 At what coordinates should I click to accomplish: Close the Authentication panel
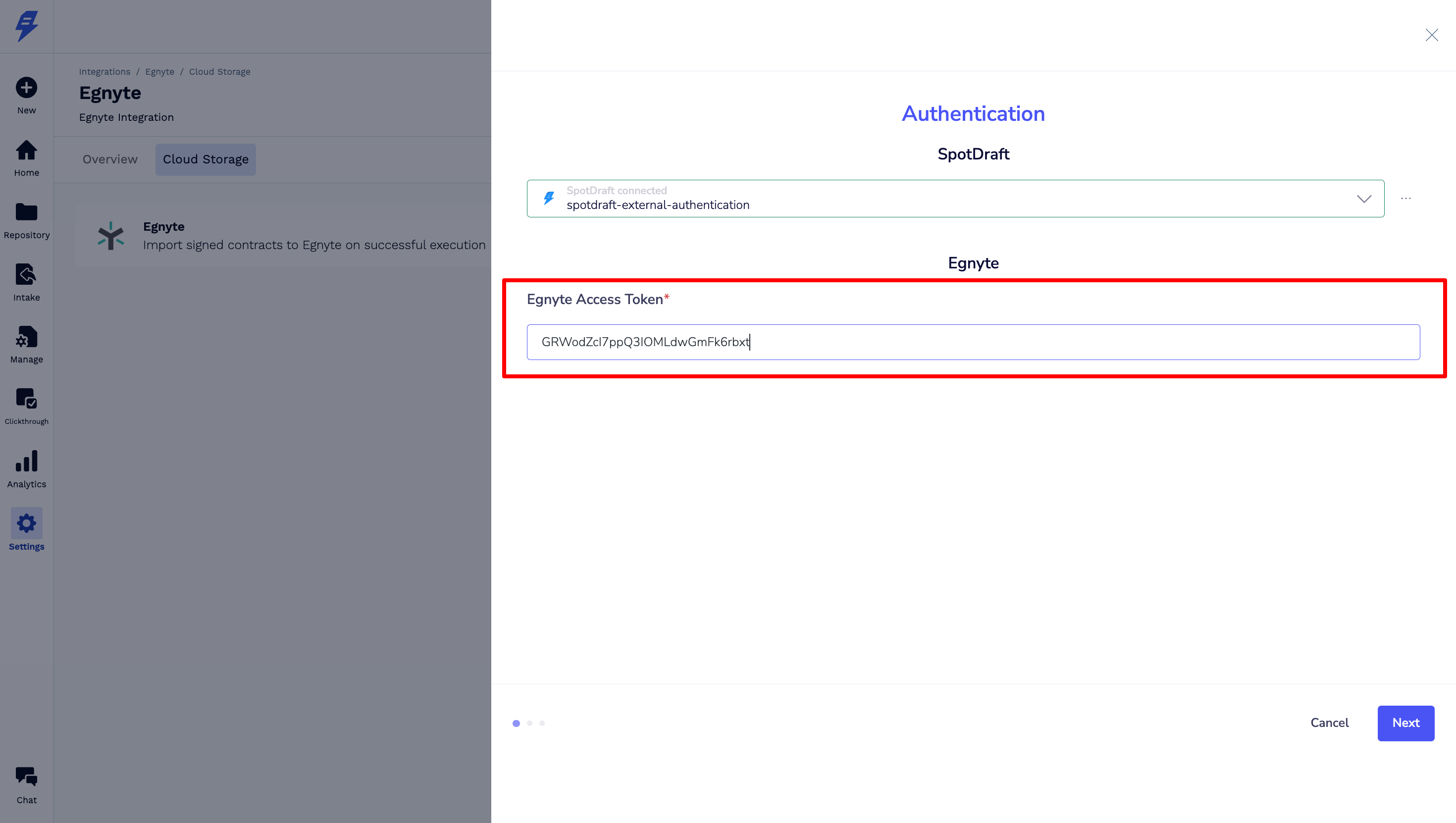click(1431, 35)
